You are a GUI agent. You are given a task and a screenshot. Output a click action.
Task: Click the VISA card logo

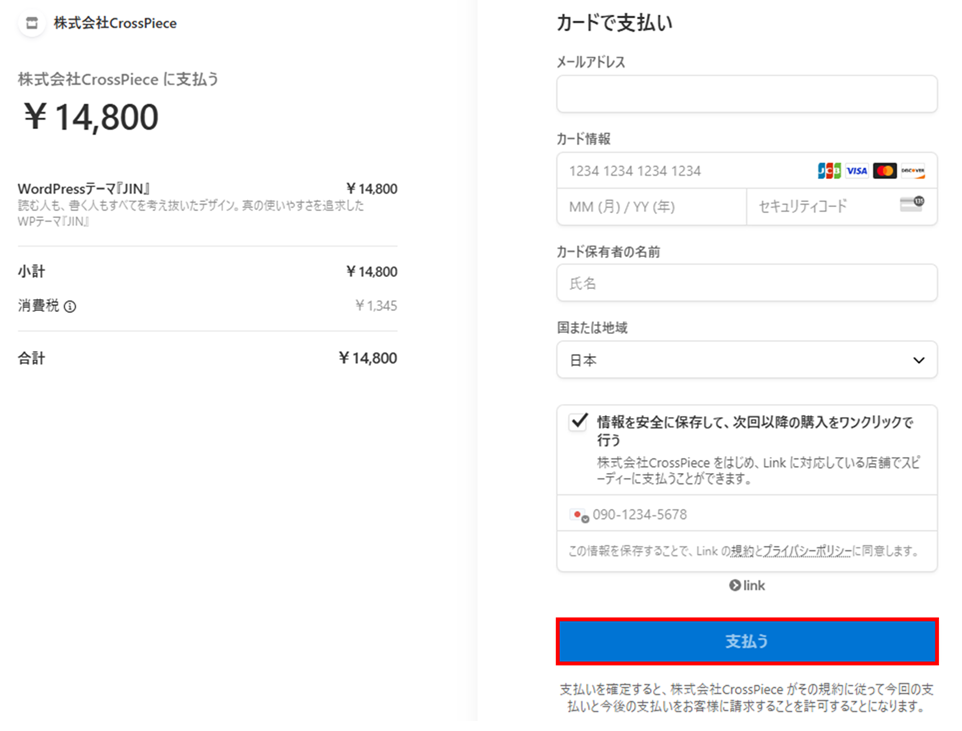(857, 171)
